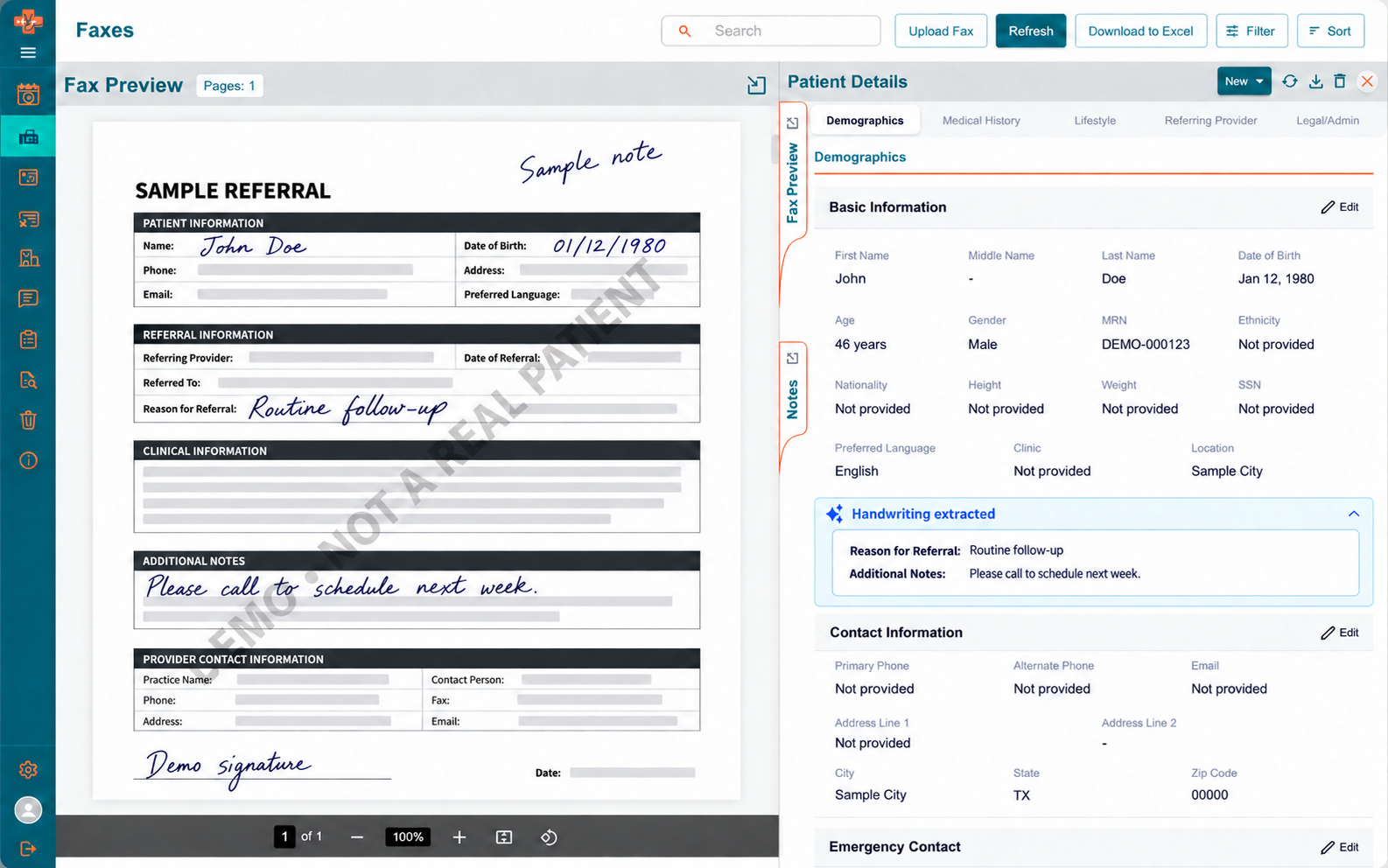The image size is (1388, 868).
Task: Click the Refresh button
Action: coord(1031,31)
